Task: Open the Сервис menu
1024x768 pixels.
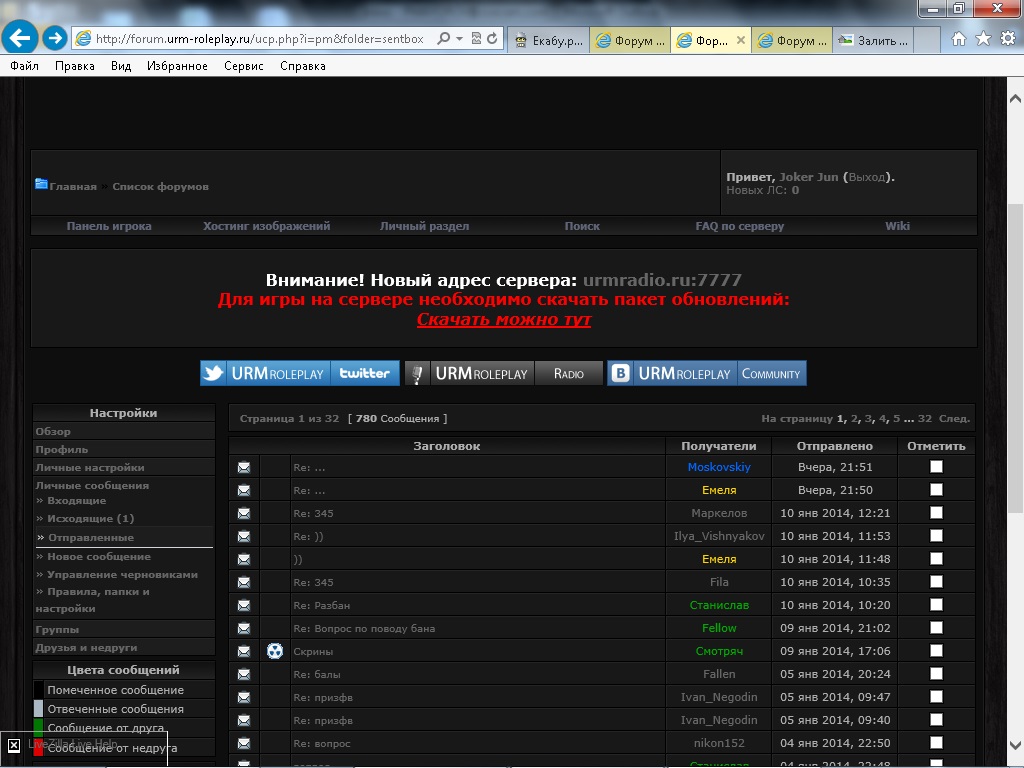Action: [244, 66]
